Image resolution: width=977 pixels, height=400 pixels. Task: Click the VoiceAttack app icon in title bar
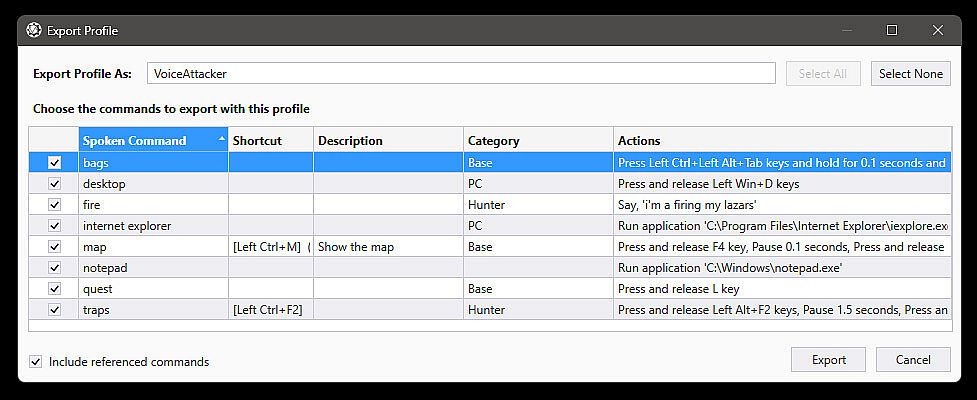tap(33, 31)
